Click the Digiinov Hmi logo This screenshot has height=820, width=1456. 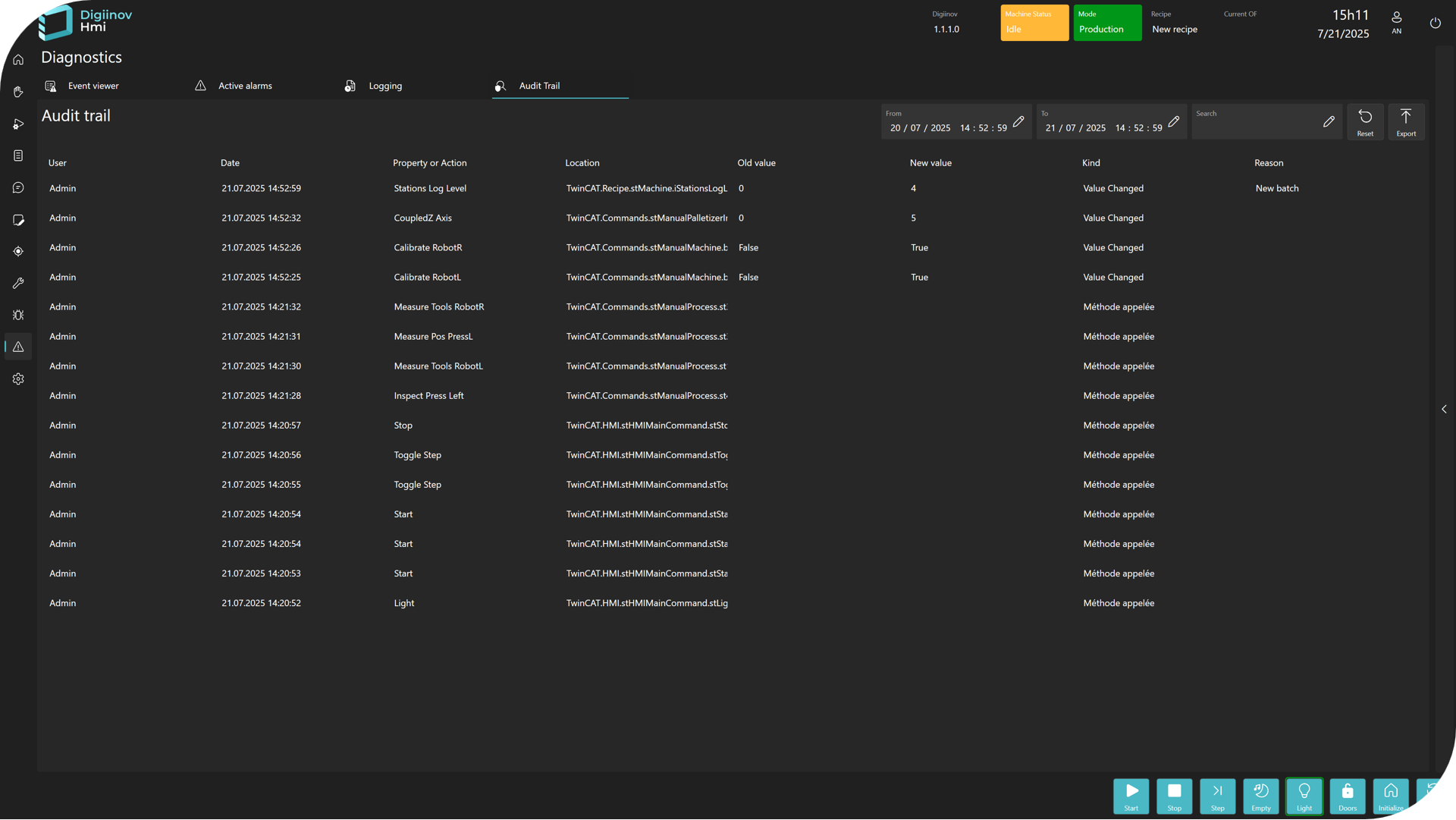coord(85,22)
